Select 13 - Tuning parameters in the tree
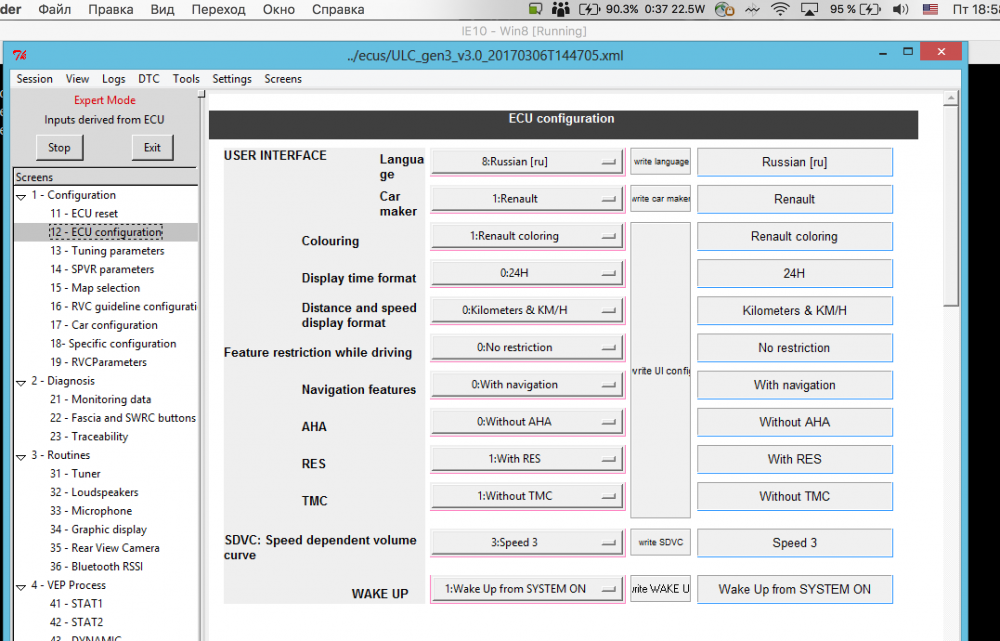Image resolution: width=1000 pixels, height=641 pixels. [x=107, y=251]
